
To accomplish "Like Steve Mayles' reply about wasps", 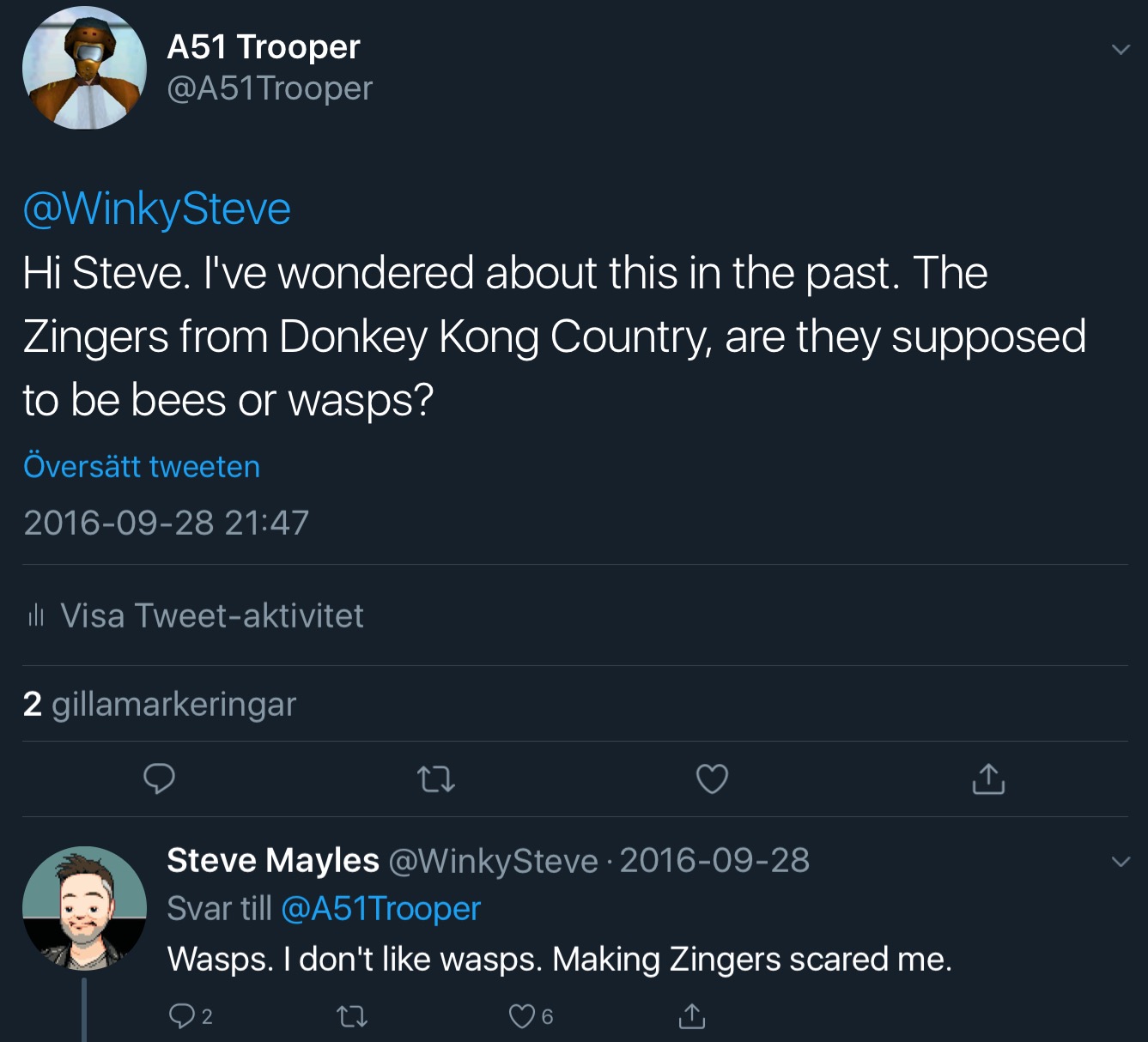I will click(521, 1016).
